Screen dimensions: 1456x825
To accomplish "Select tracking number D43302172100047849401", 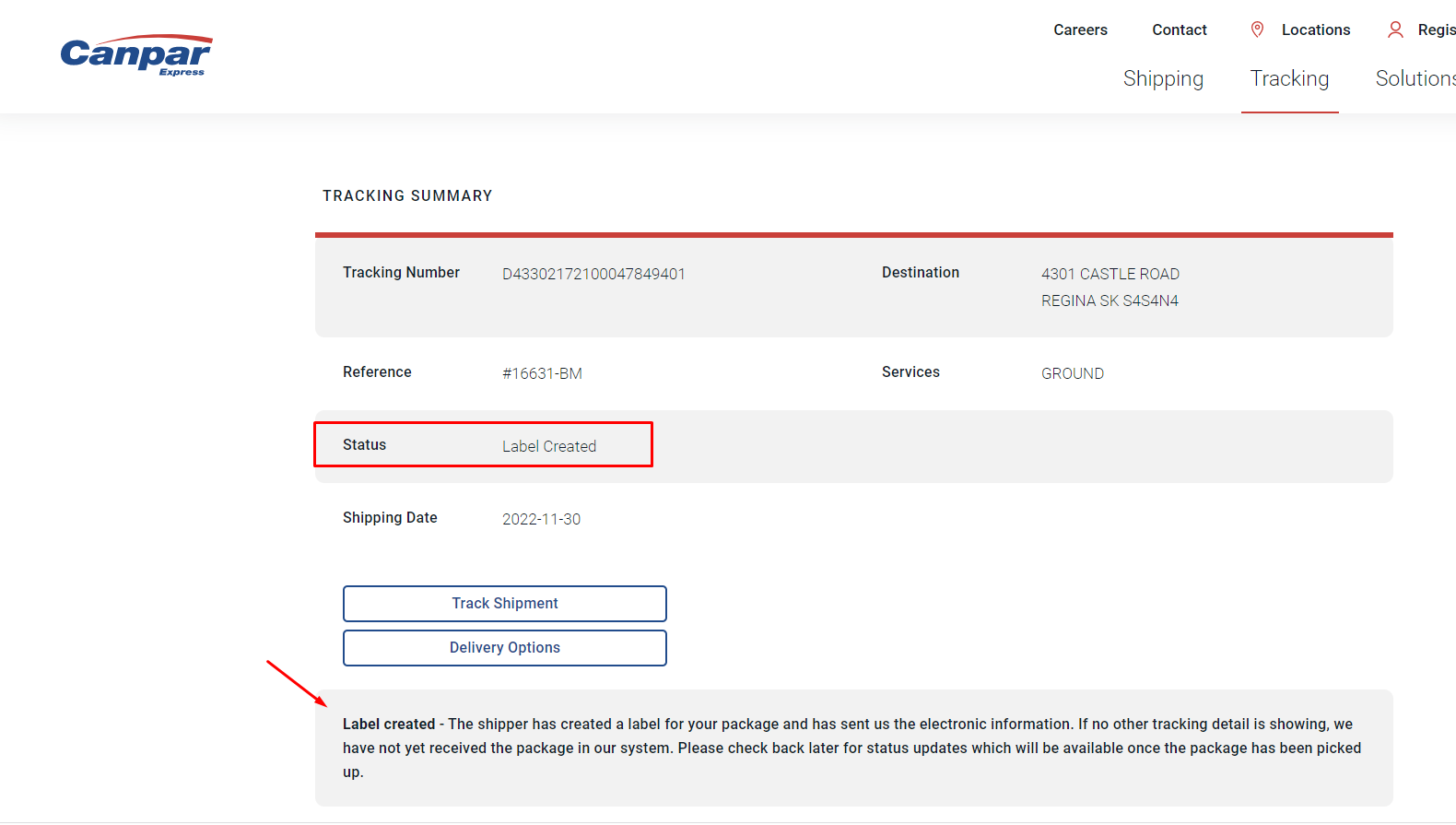I will [x=593, y=274].
